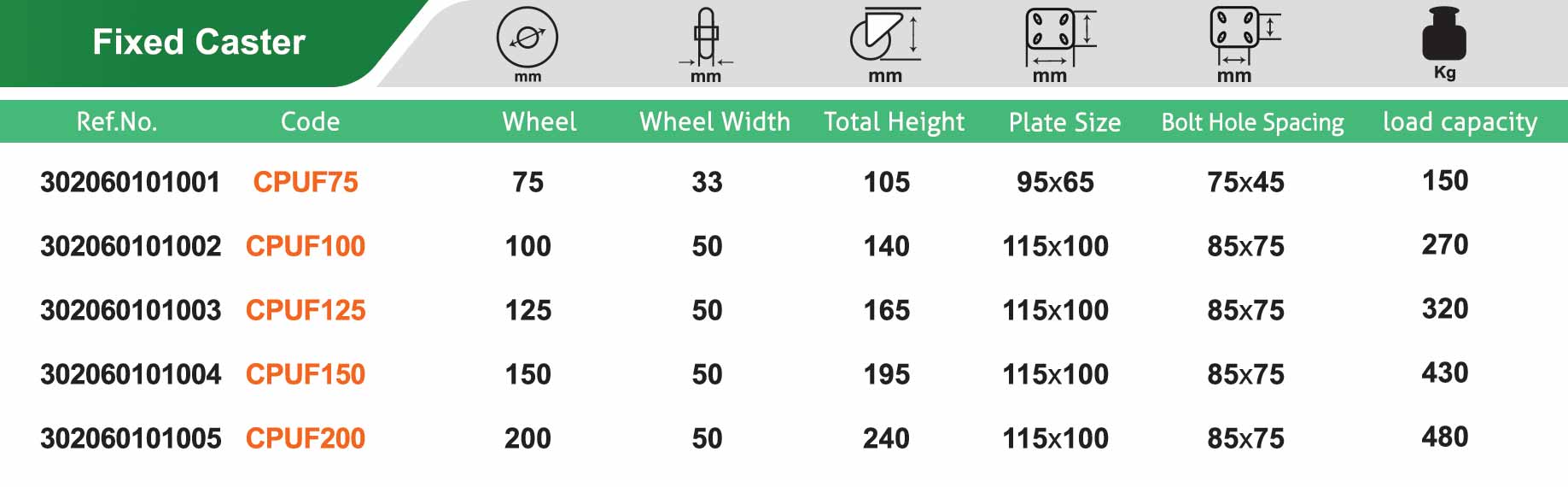Click the plate size icon
Viewport: 1568px width, 487px height.
(1058, 36)
